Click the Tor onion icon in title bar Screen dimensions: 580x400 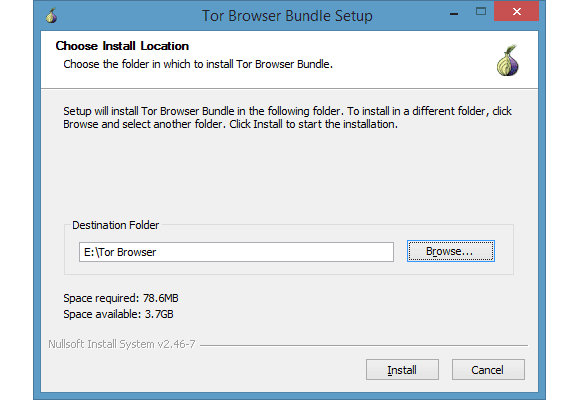51,16
